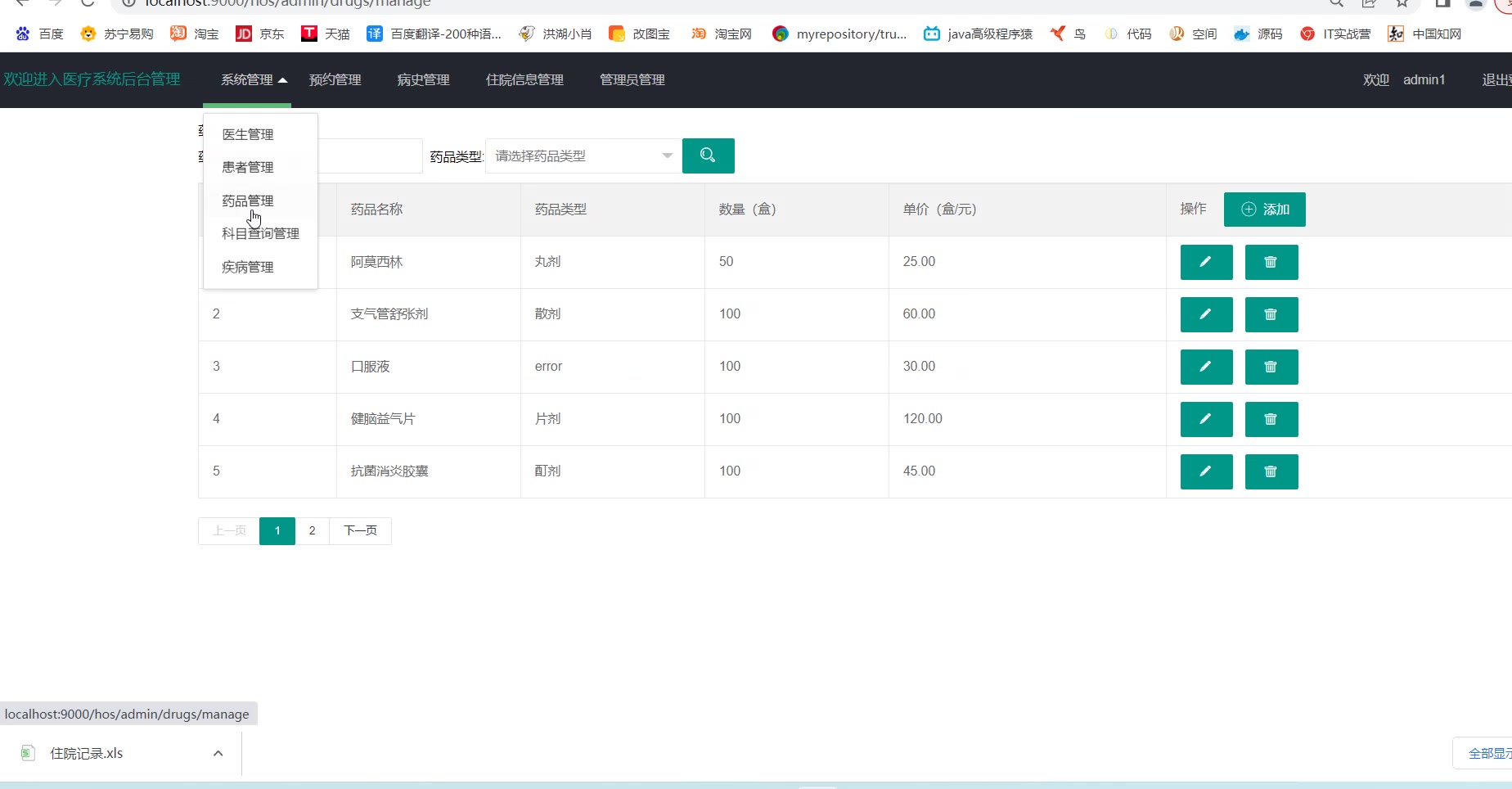
Task: Delete the 健脑益气片 row
Action: coord(1271,419)
